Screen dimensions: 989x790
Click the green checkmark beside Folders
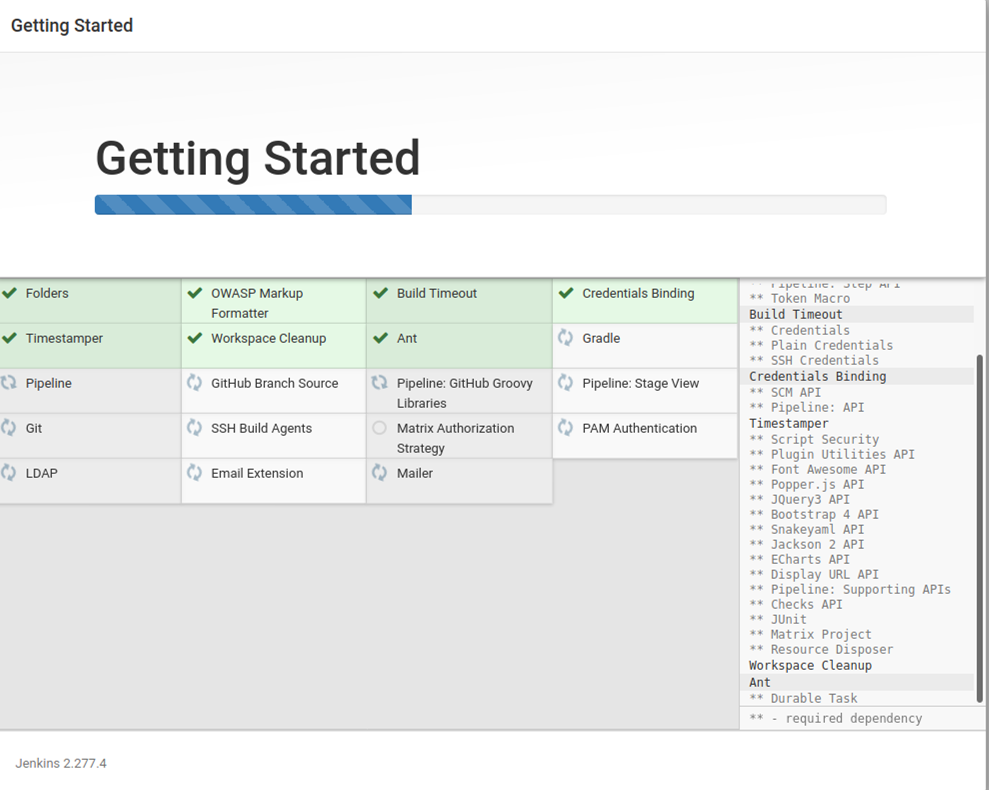[9, 293]
